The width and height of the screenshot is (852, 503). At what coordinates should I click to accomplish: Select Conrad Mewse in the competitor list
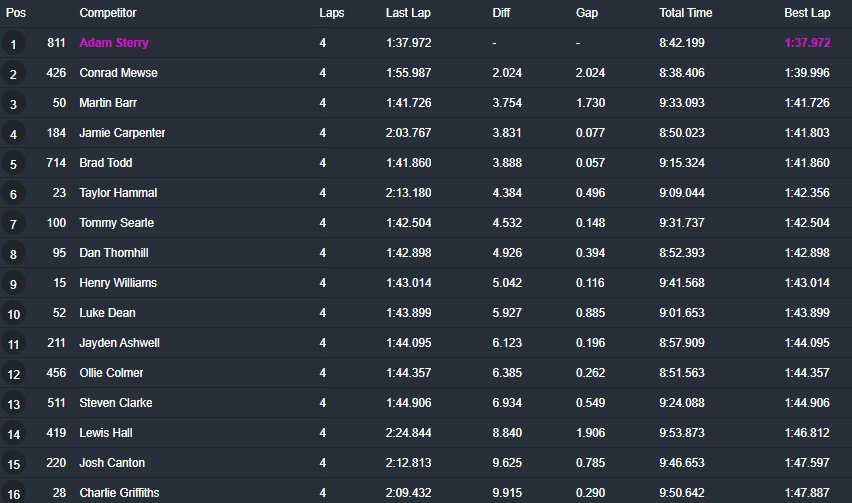coord(118,73)
